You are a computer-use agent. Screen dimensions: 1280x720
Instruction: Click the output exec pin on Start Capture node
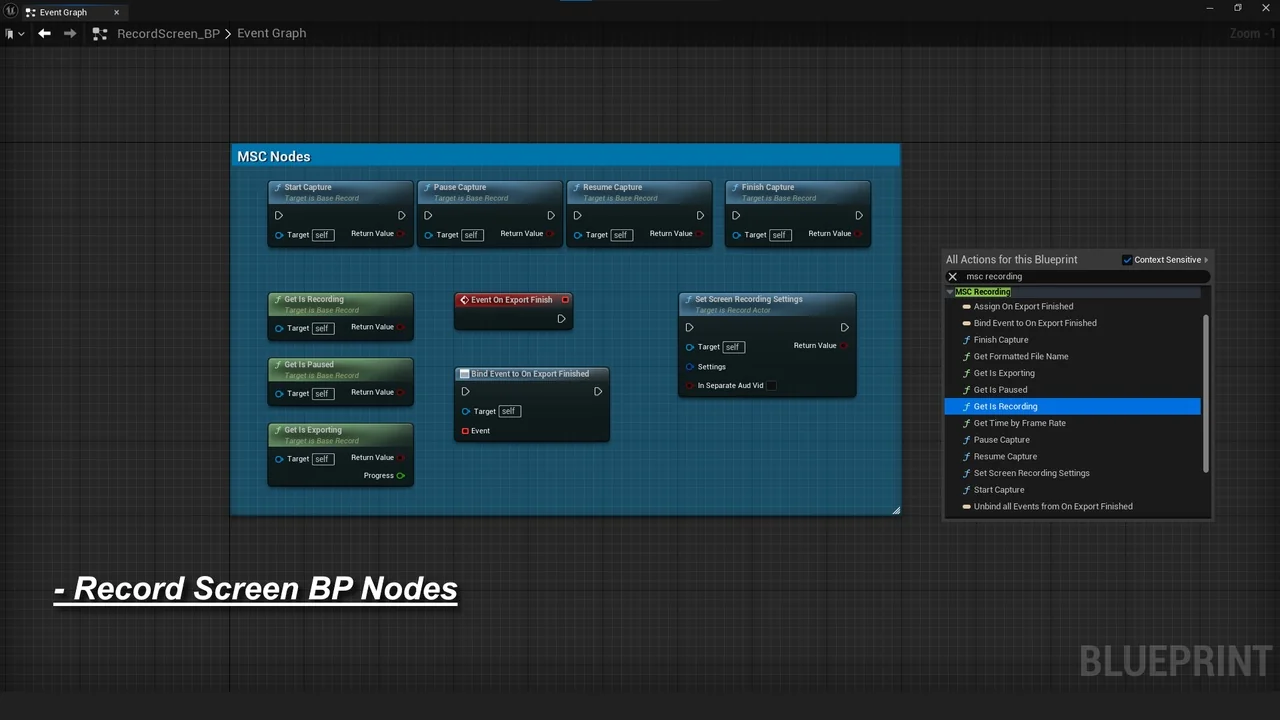(x=402, y=215)
